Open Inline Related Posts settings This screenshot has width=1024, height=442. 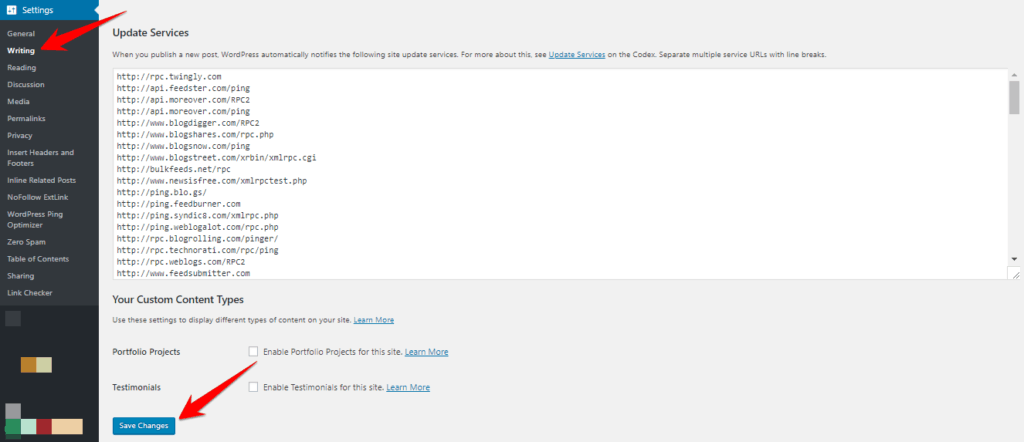41,180
